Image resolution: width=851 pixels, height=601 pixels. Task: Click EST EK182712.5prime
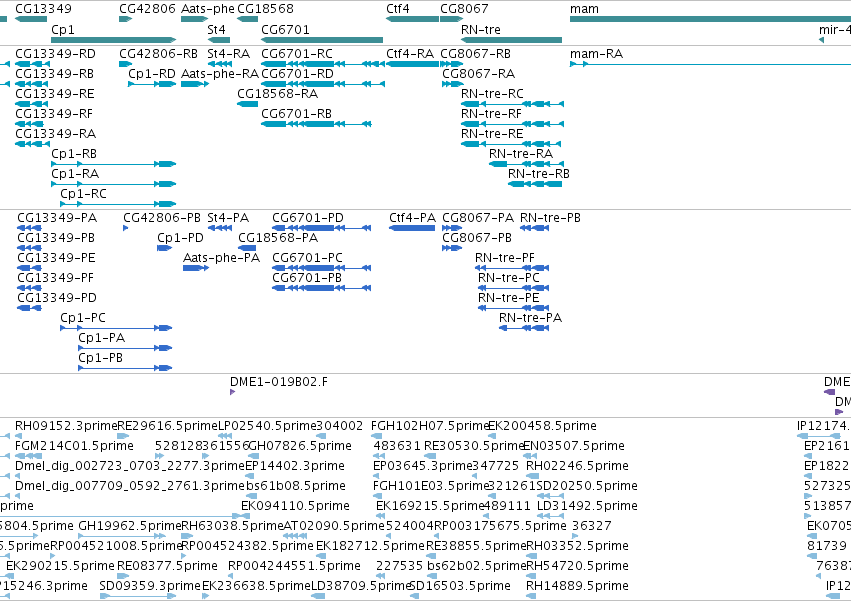pyautogui.click(x=370, y=546)
